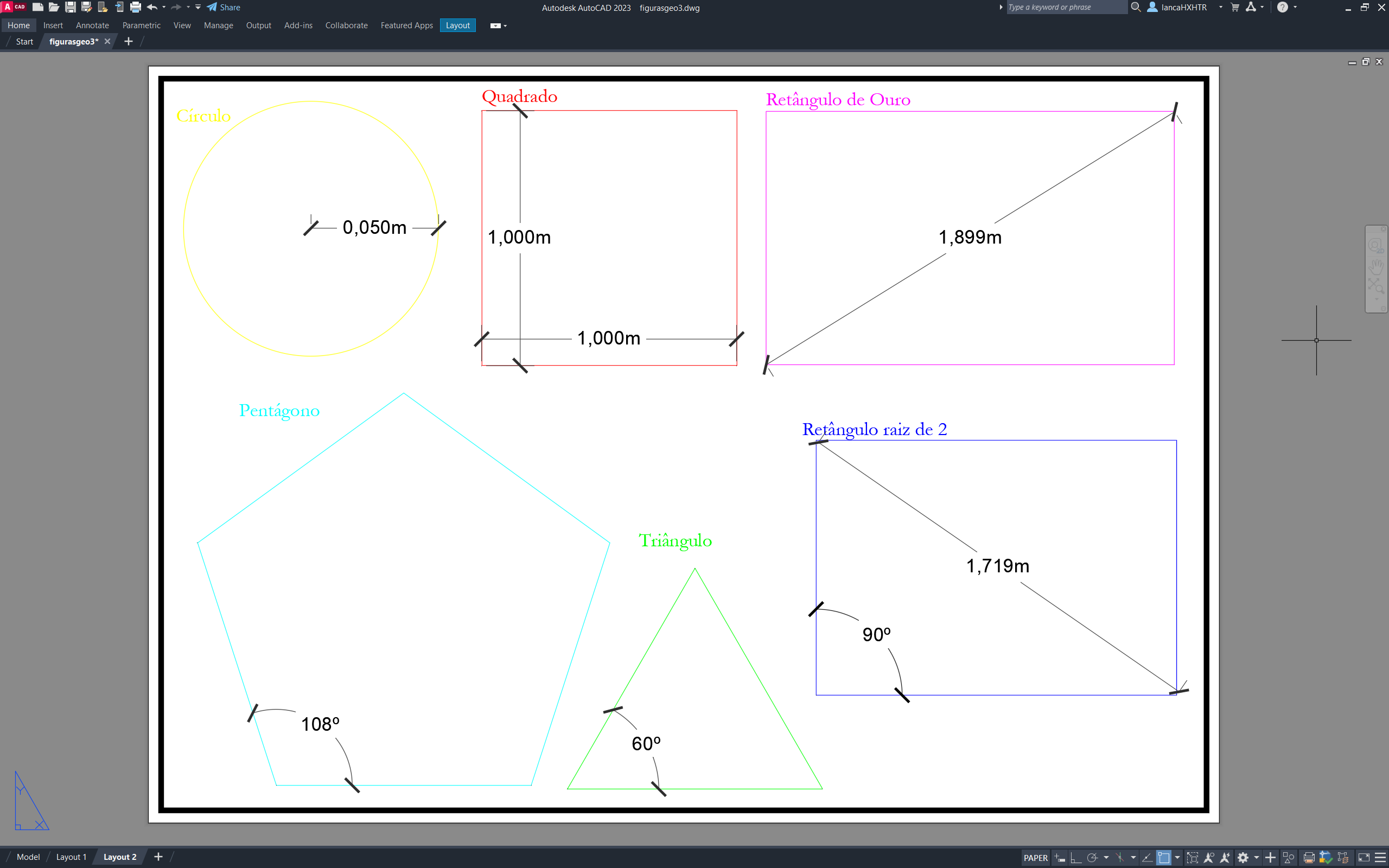Expand the Object Snap options dropdown arrow
The height and width of the screenshot is (868, 1389).
(1177, 858)
